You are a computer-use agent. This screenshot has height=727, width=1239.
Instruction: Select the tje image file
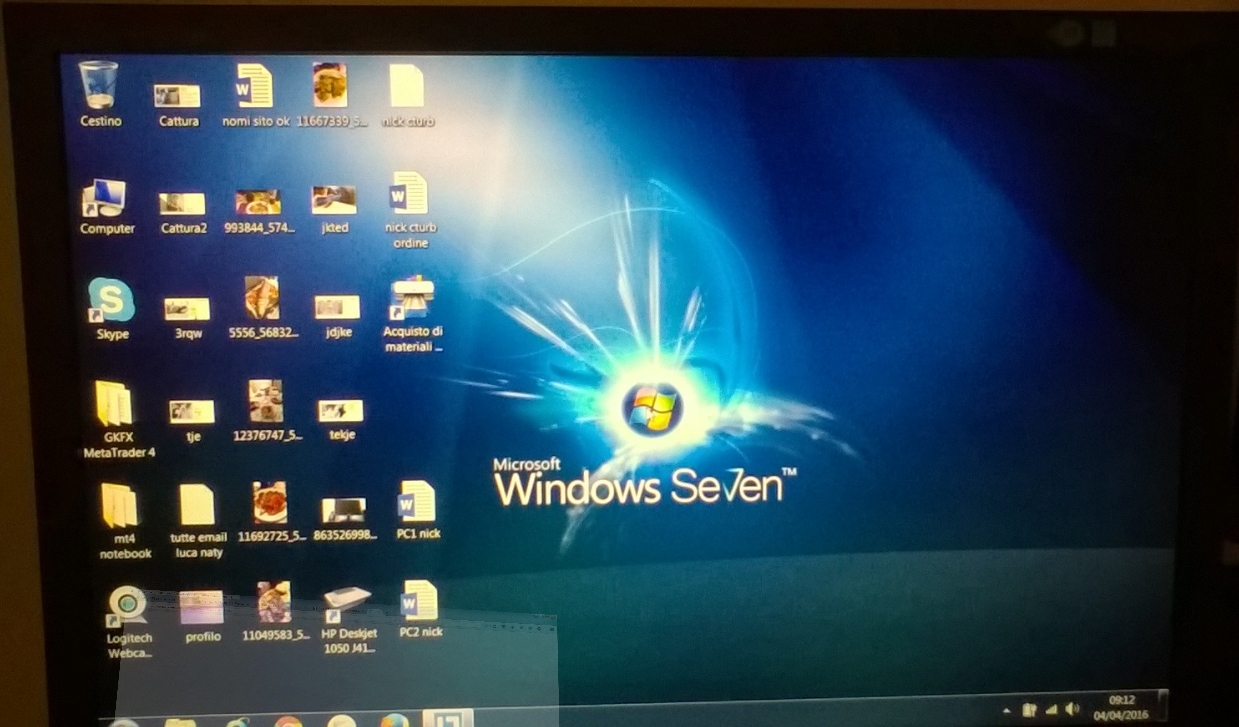point(192,412)
